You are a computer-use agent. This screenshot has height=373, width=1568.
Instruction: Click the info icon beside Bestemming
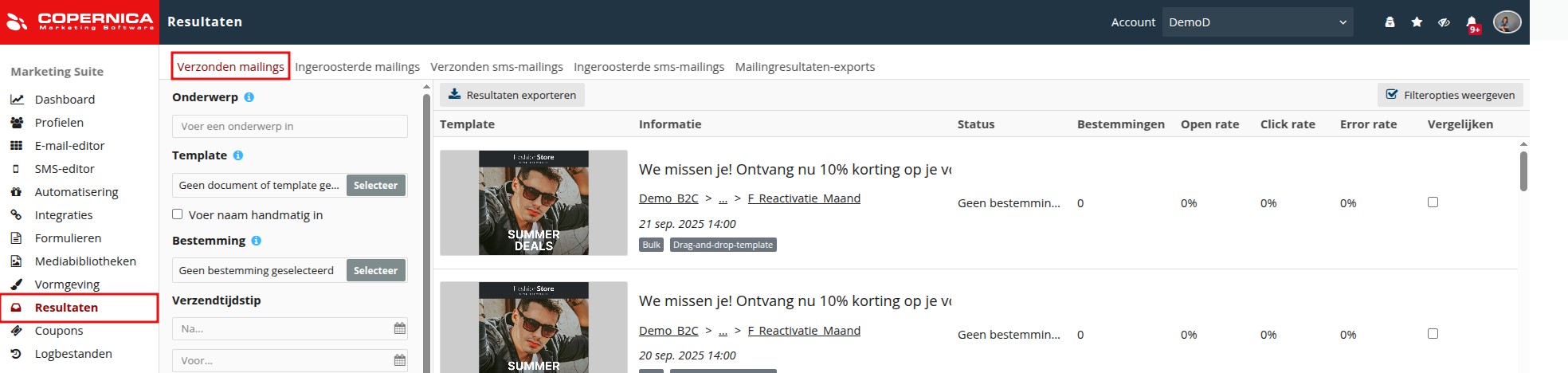pos(256,241)
